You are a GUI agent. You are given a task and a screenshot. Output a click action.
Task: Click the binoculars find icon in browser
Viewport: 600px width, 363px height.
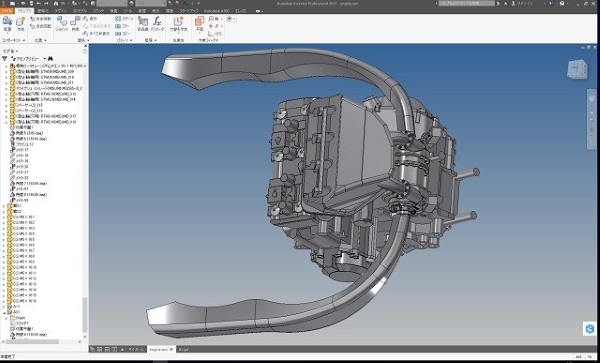50,59
